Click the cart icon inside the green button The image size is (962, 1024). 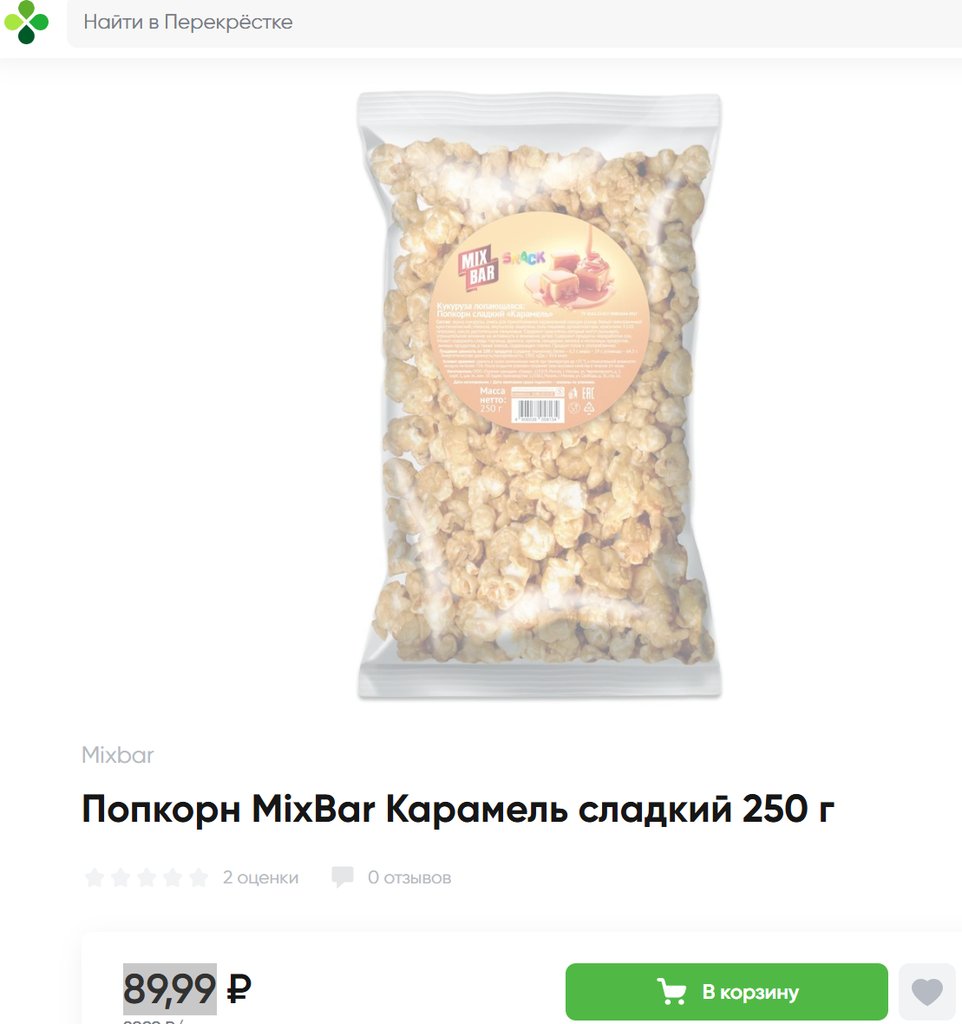[x=671, y=991]
